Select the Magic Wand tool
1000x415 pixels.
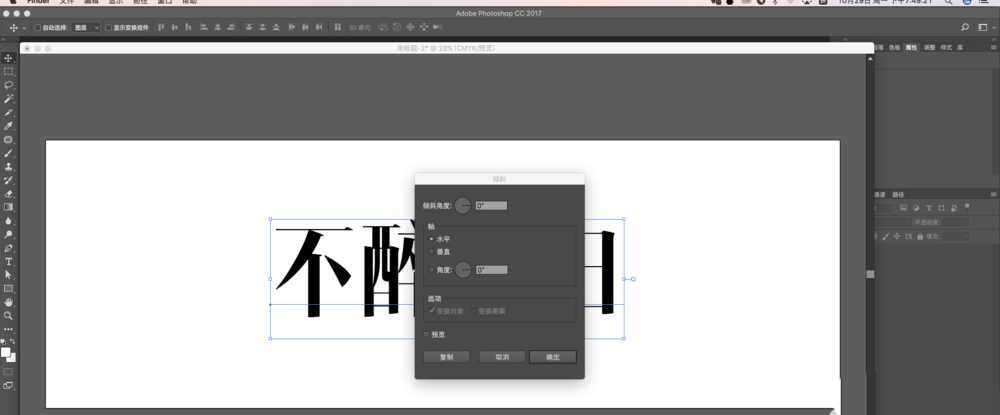[9, 99]
